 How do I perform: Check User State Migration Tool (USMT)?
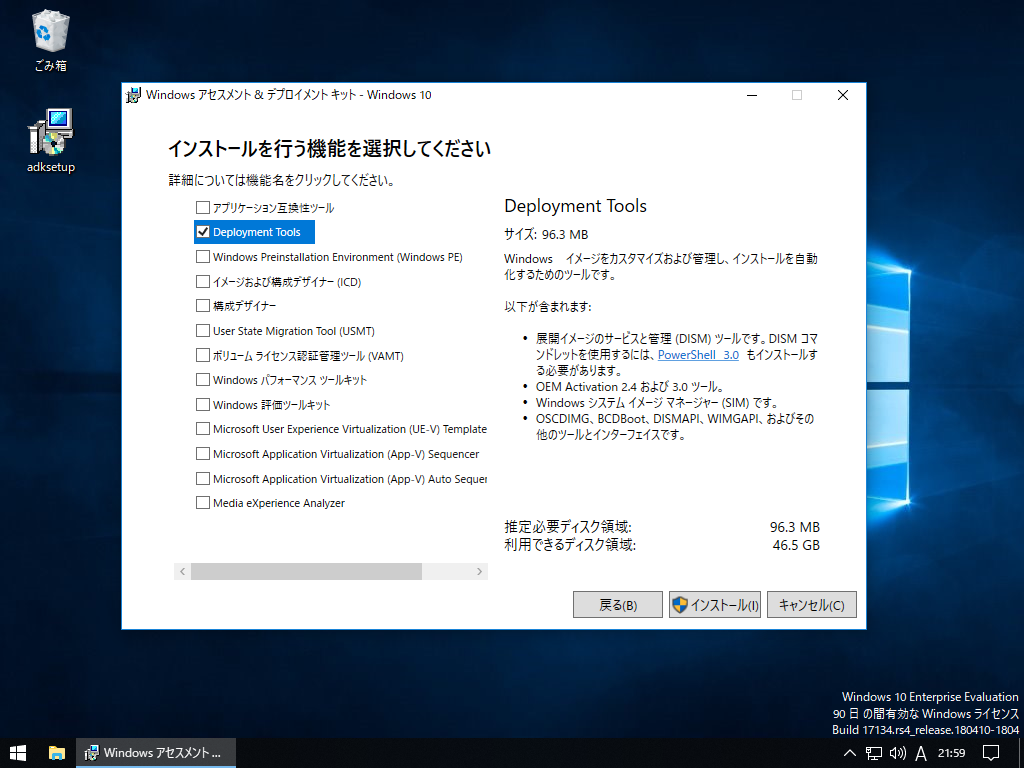click(x=203, y=330)
